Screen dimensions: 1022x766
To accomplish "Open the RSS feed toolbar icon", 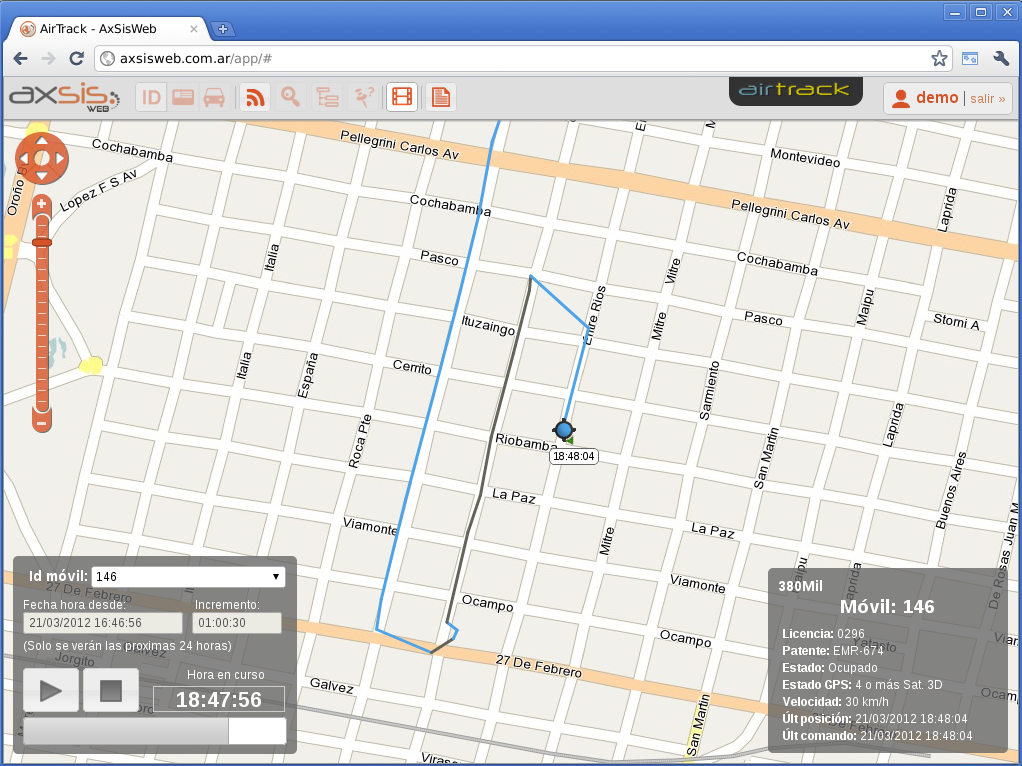I will [255, 97].
